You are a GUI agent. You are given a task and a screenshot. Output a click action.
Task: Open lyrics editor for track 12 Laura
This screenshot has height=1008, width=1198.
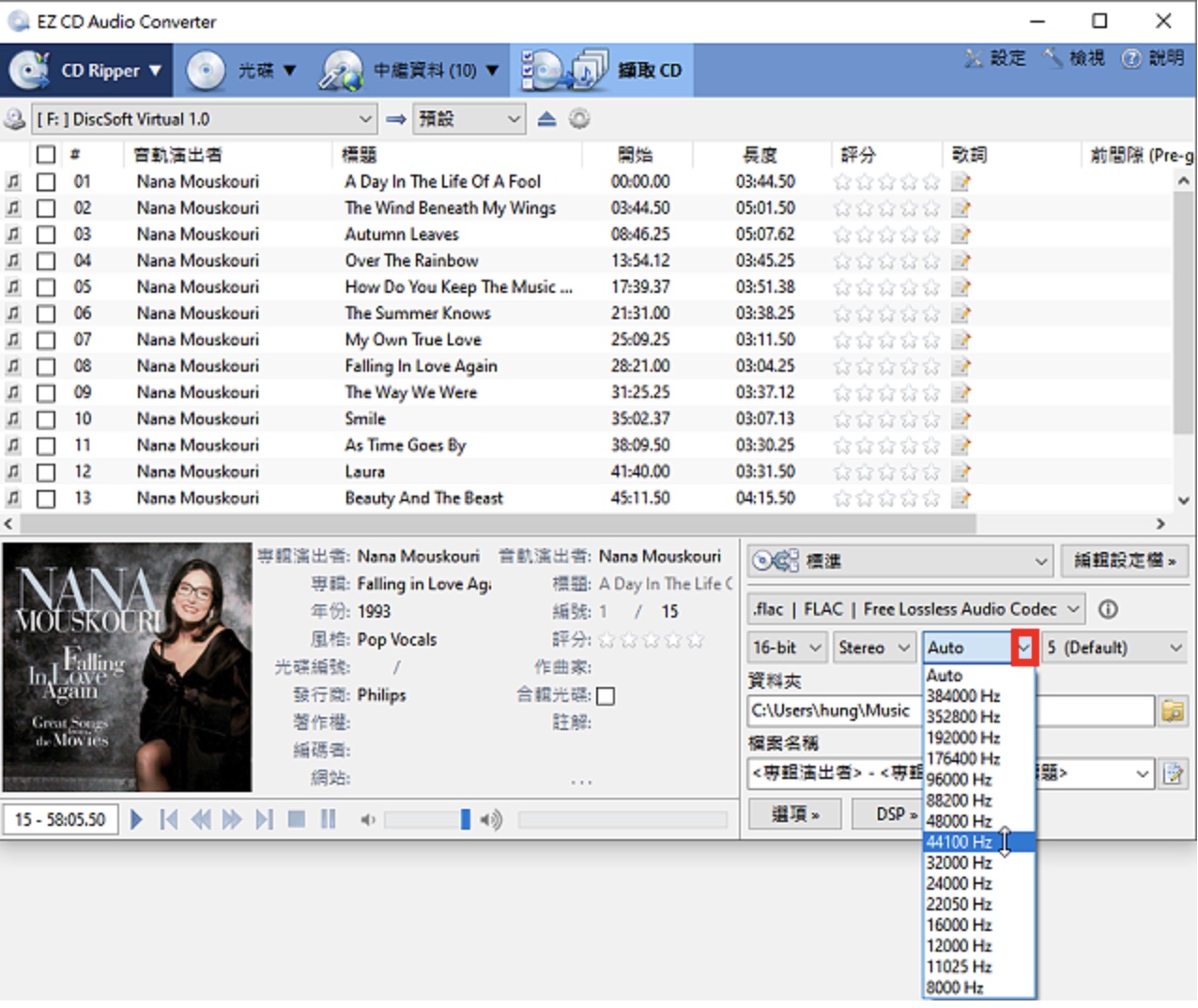point(960,472)
